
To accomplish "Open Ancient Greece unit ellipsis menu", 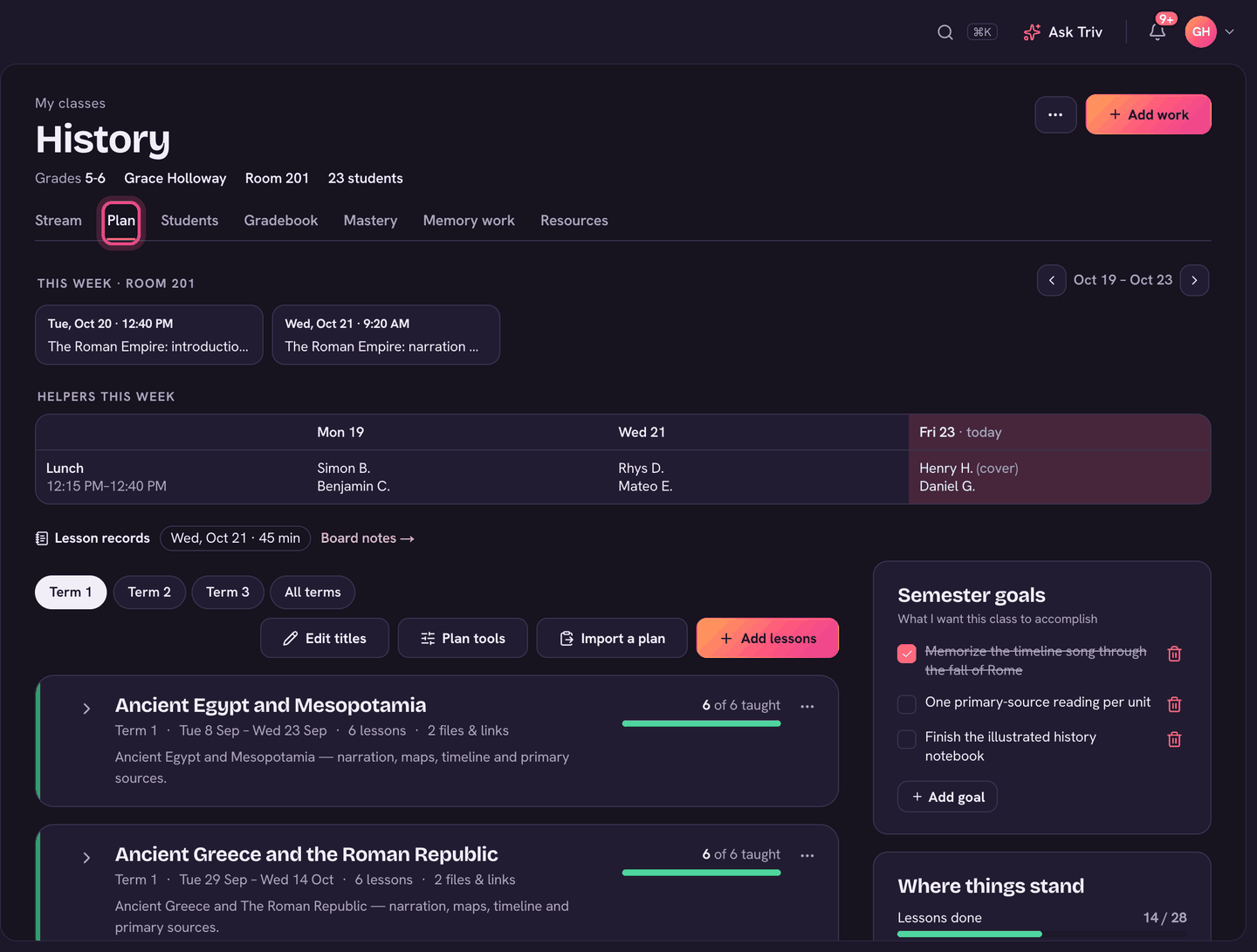I will coord(807,856).
